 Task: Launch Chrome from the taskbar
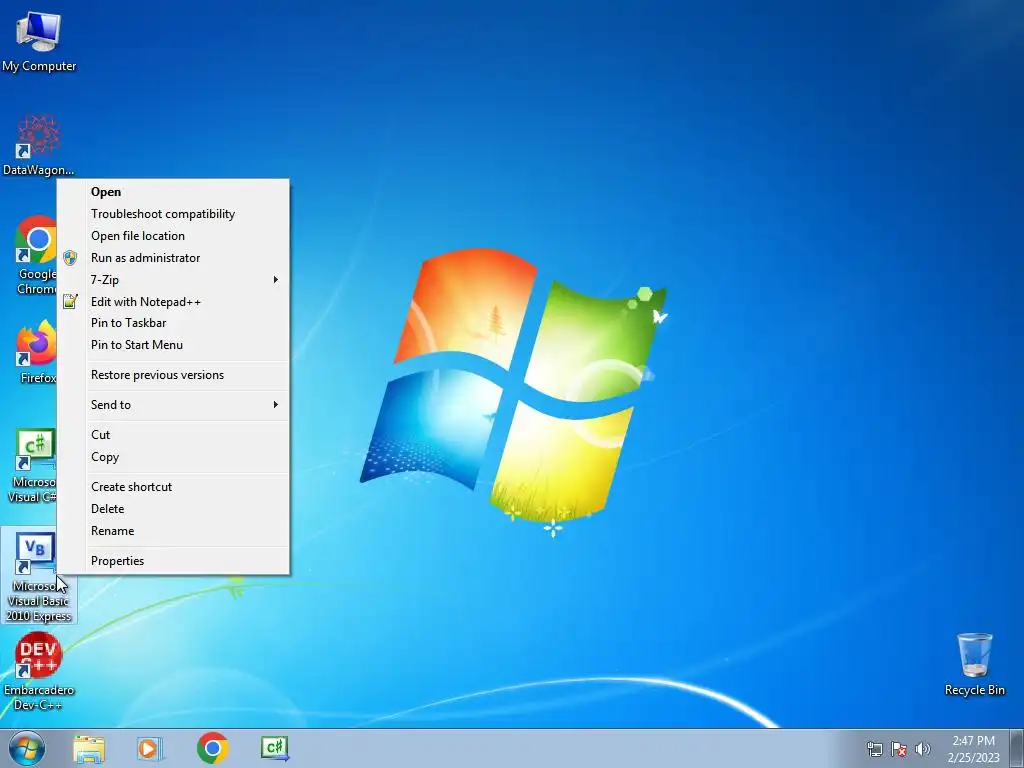pos(212,748)
